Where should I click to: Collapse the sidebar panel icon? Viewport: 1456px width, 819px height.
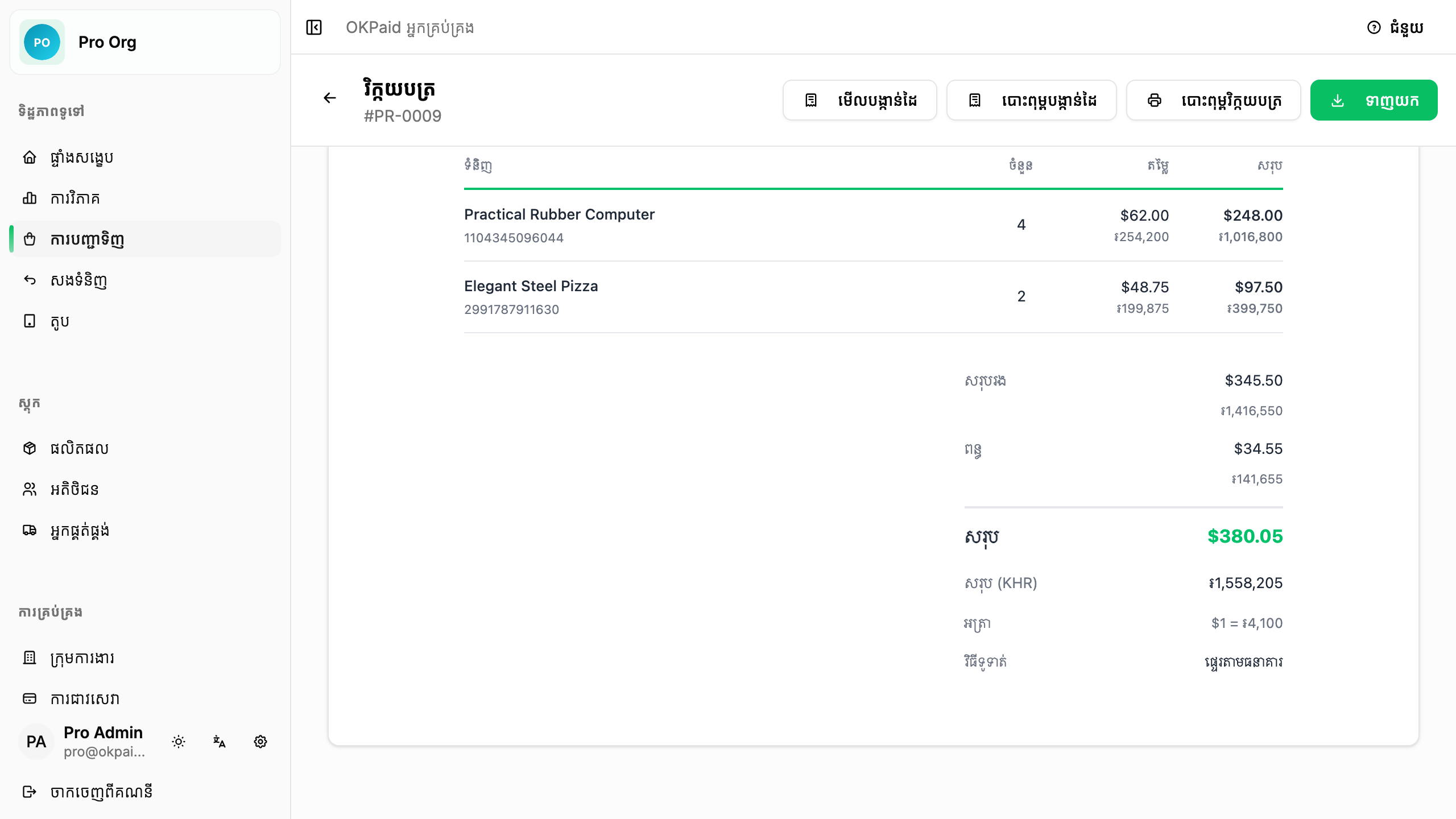[x=314, y=27]
